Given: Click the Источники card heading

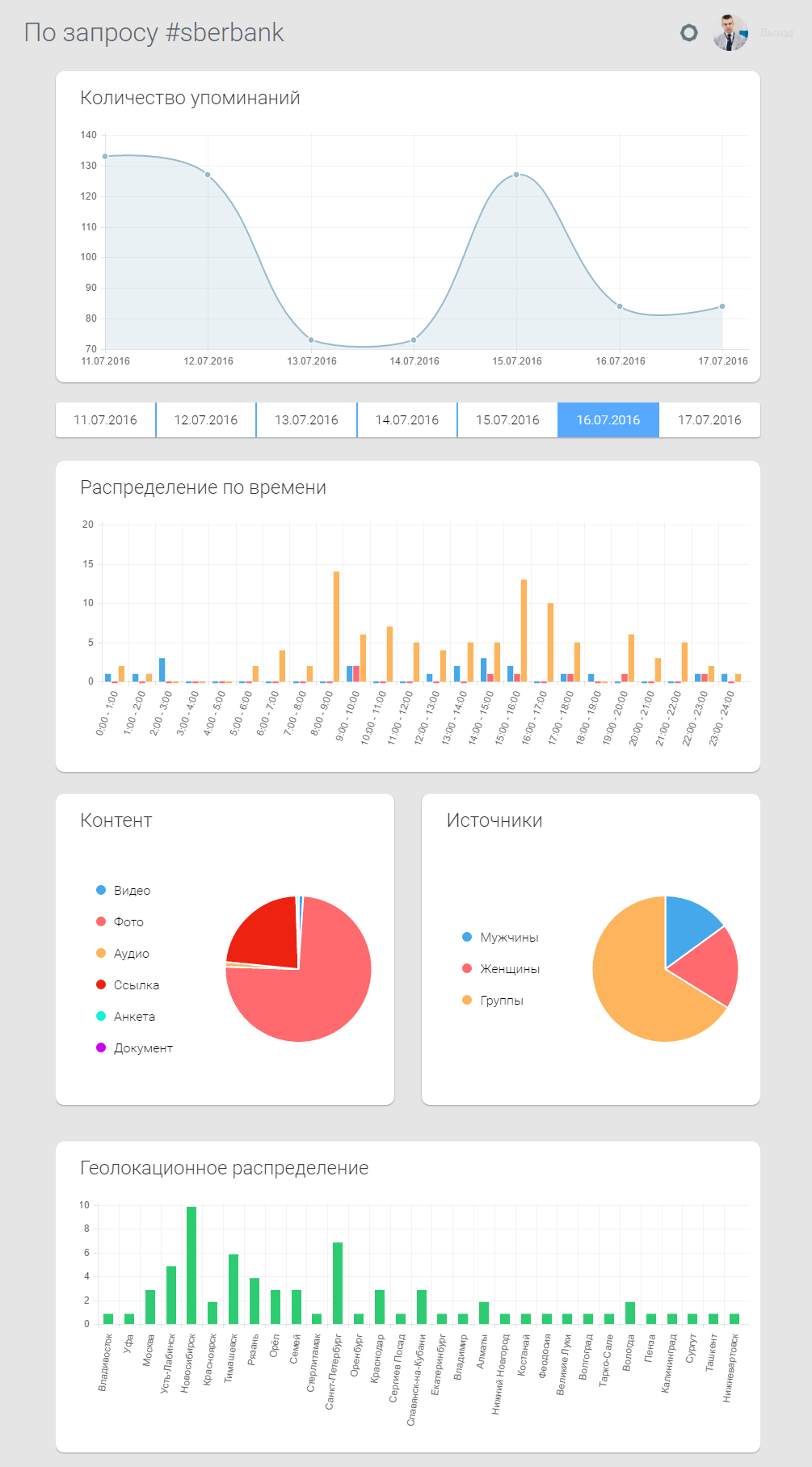Looking at the screenshot, I should tap(494, 820).
